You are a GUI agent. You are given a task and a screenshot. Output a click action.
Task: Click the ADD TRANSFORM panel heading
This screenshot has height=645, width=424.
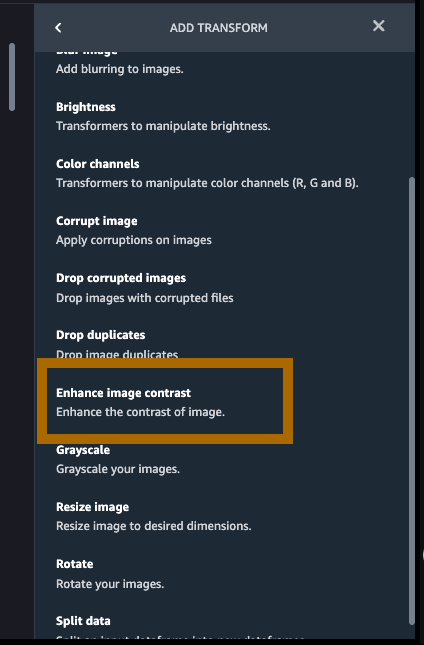[218, 28]
